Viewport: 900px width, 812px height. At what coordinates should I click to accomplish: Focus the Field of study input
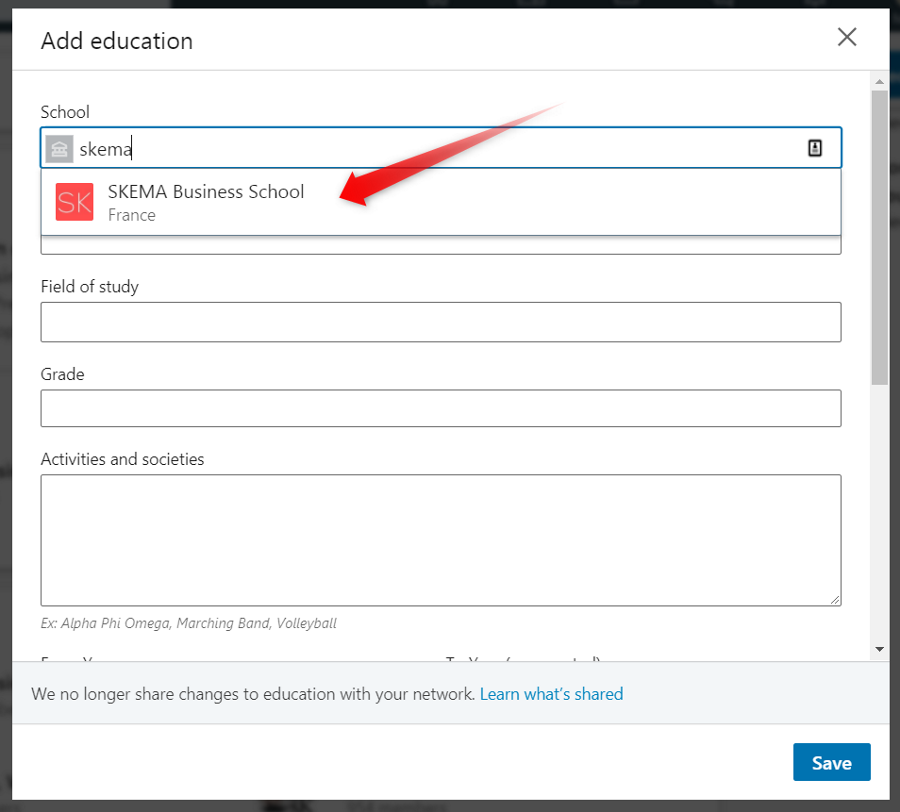coord(441,322)
